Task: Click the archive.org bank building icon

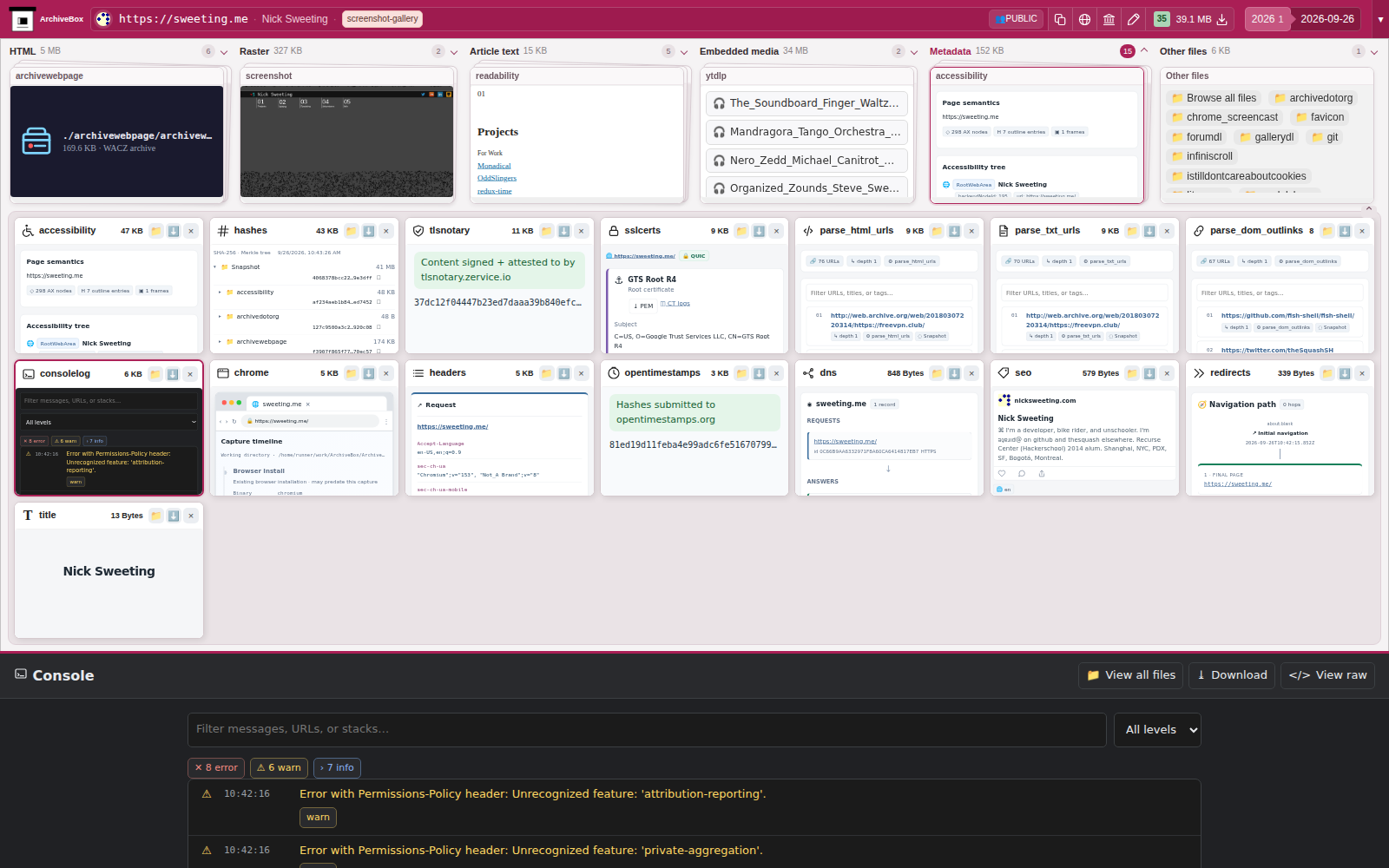Action: pos(1109,19)
